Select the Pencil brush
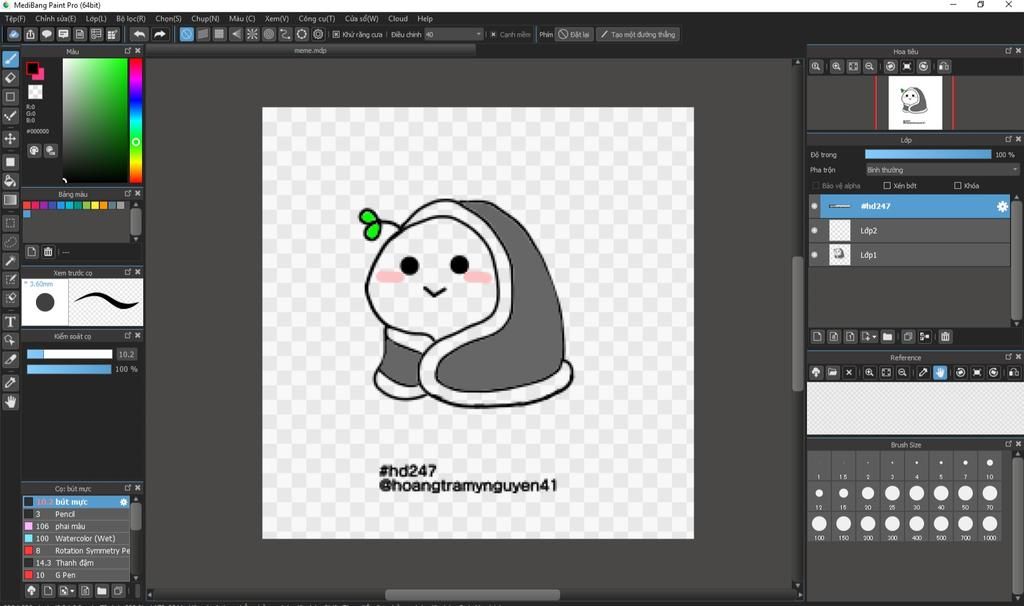Image resolution: width=1024 pixels, height=606 pixels. coord(76,514)
